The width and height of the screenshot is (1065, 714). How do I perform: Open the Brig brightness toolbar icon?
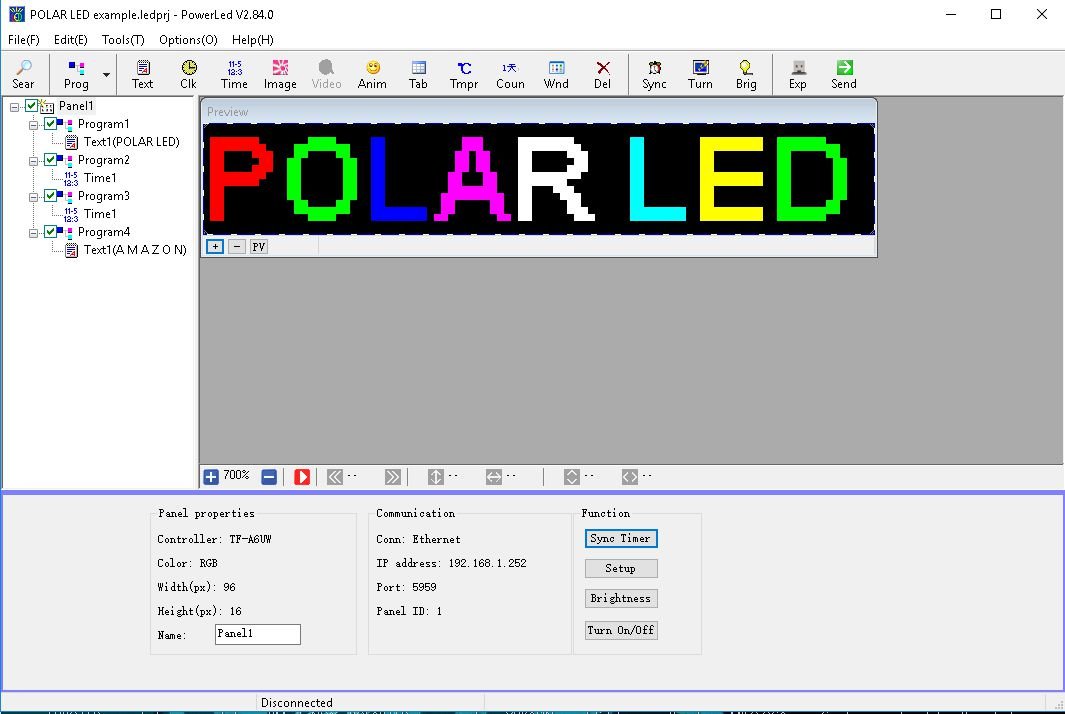tap(746, 72)
